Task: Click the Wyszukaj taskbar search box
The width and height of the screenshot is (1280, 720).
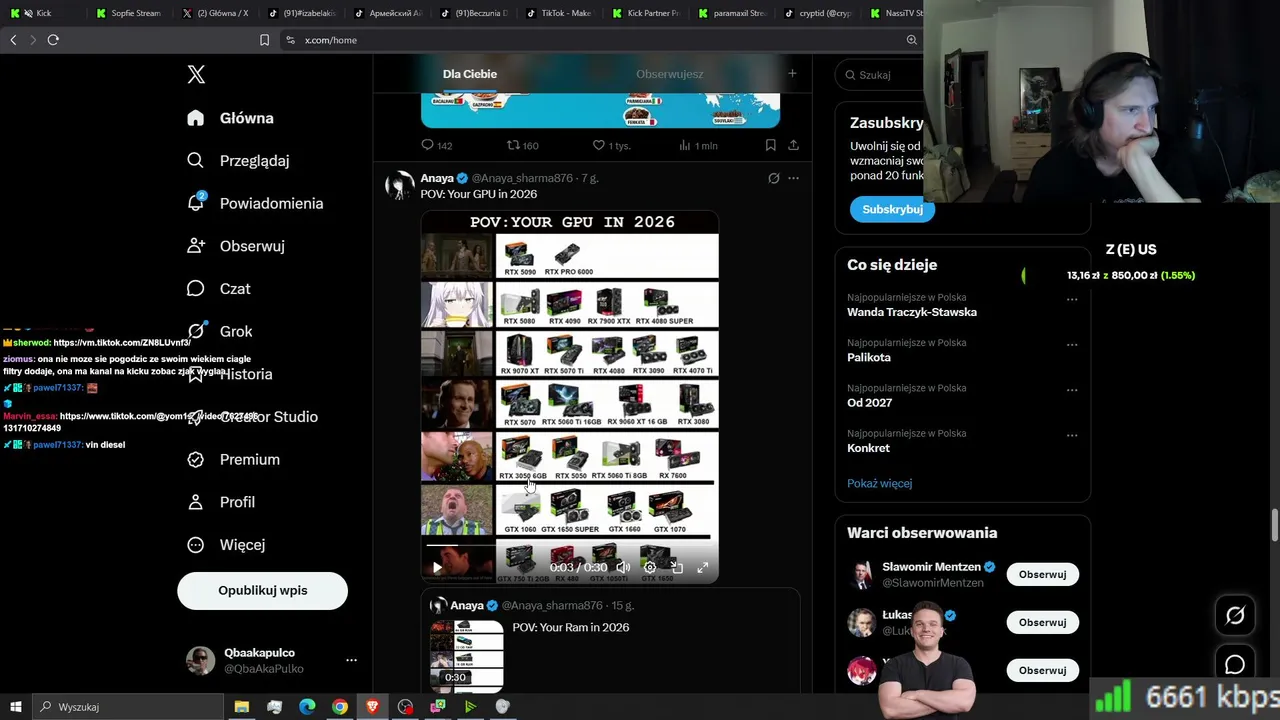Action: [127, 707]
